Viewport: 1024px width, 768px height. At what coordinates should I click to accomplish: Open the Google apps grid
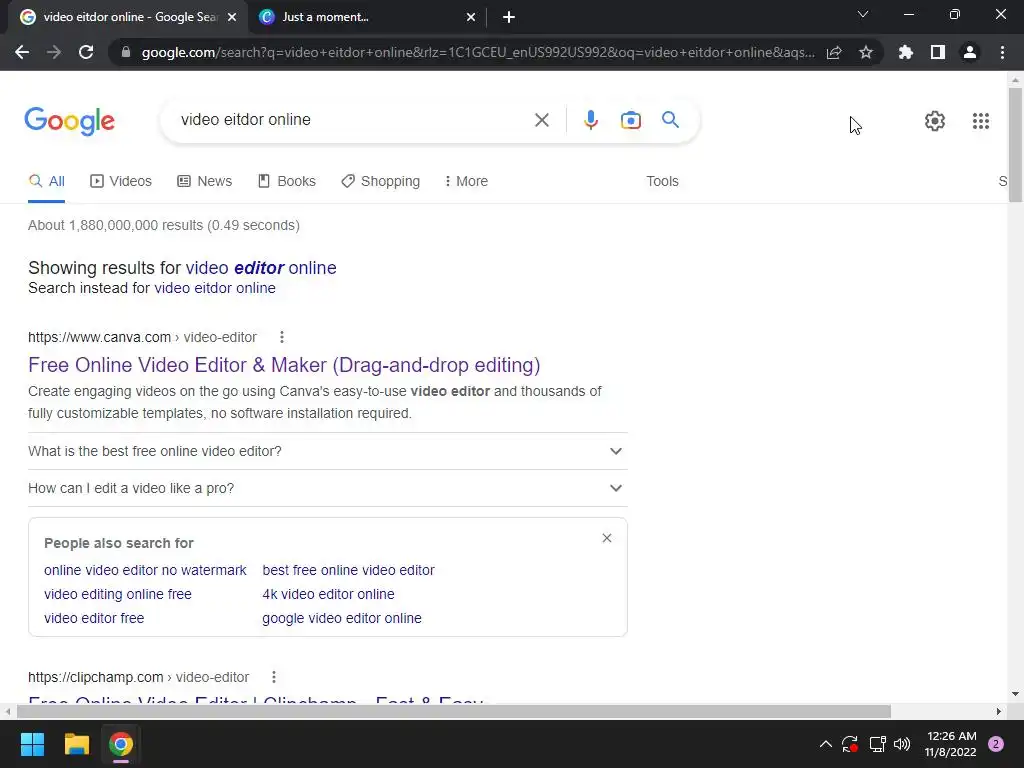click(980, 121)
